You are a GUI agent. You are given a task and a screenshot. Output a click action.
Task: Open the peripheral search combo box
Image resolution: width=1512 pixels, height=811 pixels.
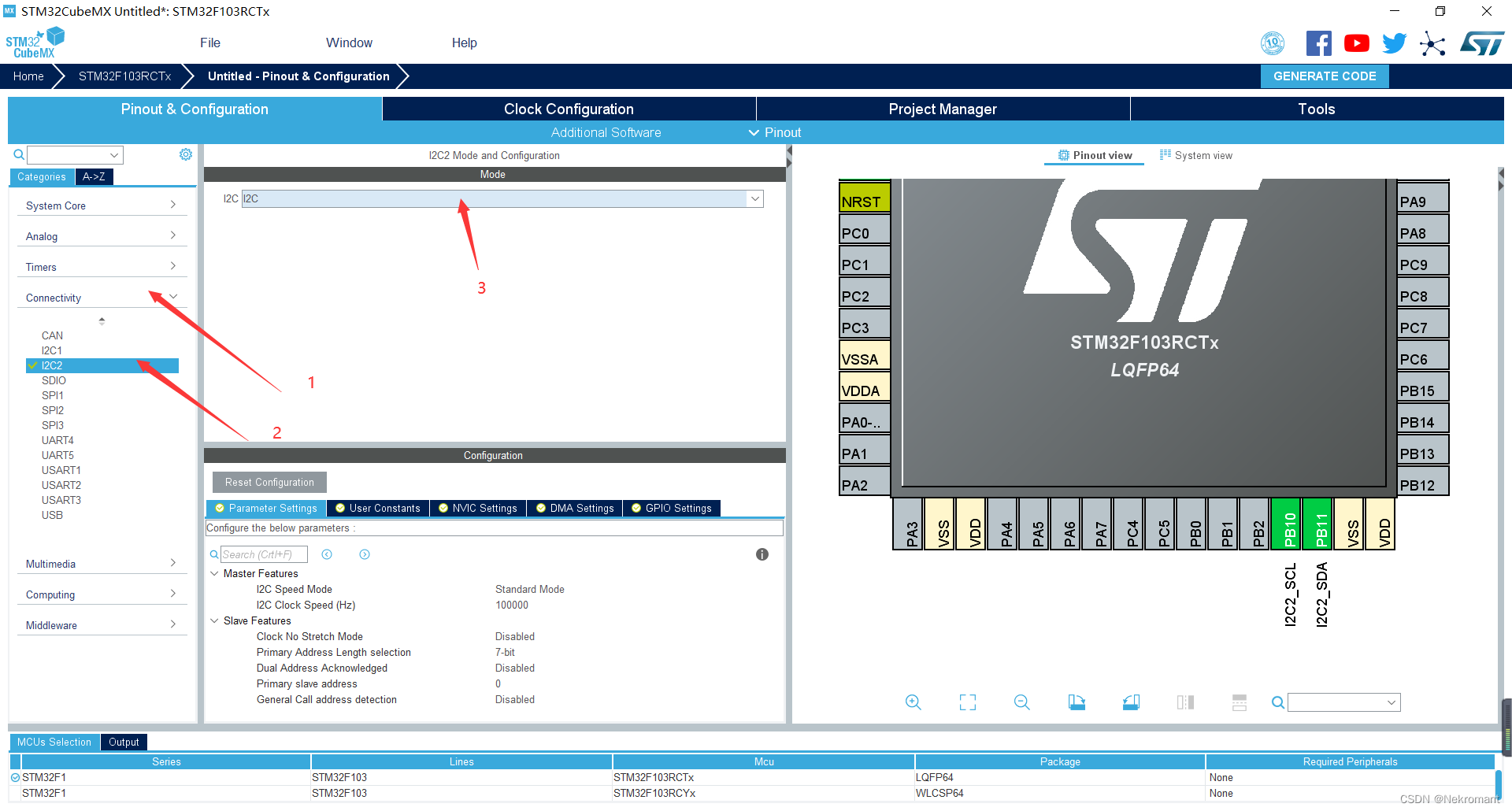click(x=76, y=155)
